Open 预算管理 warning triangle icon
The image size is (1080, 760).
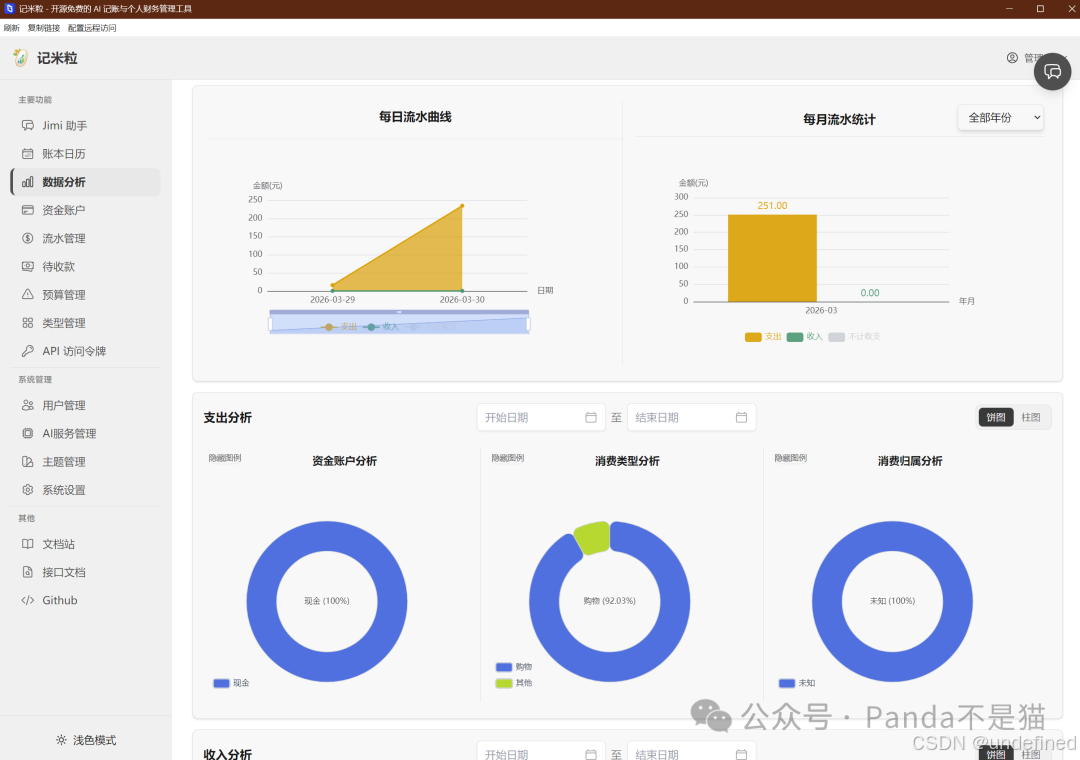tap(28, 294)
